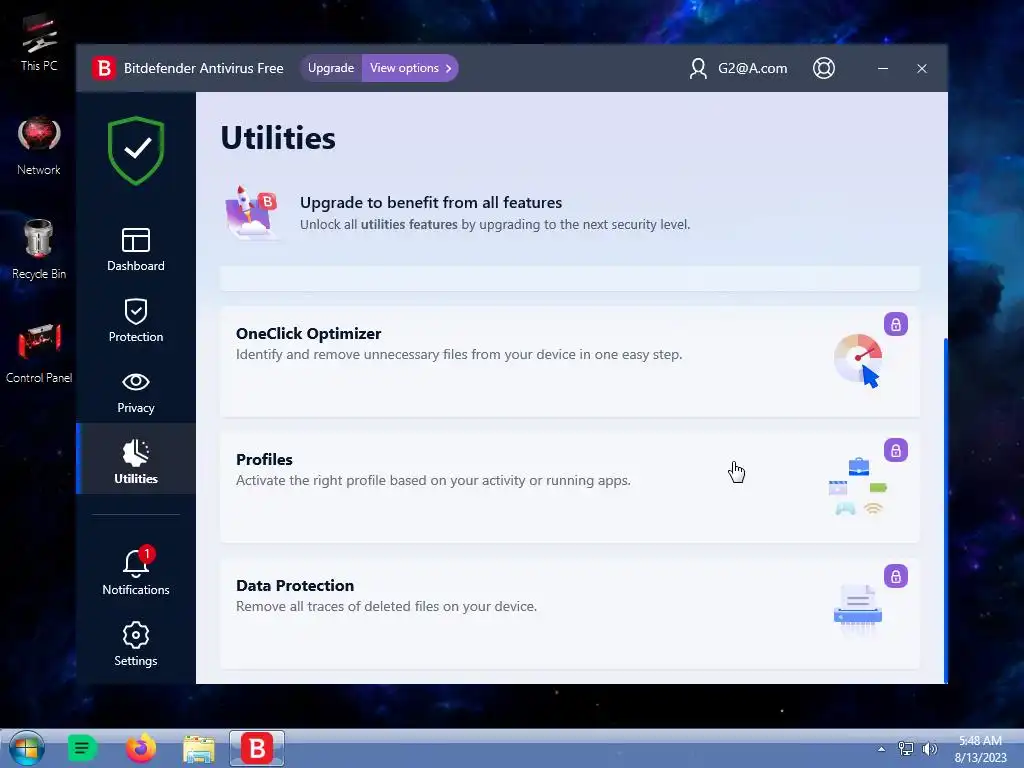Click the Data Protection card title

tap(295, 586)
